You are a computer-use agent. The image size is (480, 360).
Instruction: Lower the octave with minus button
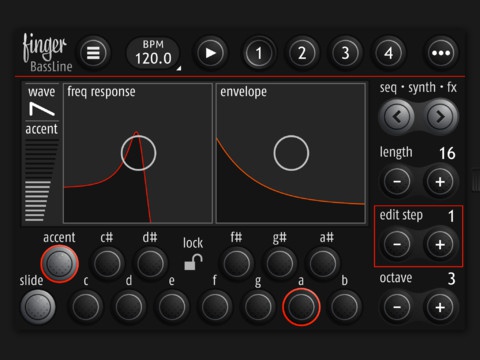point(397,307)
